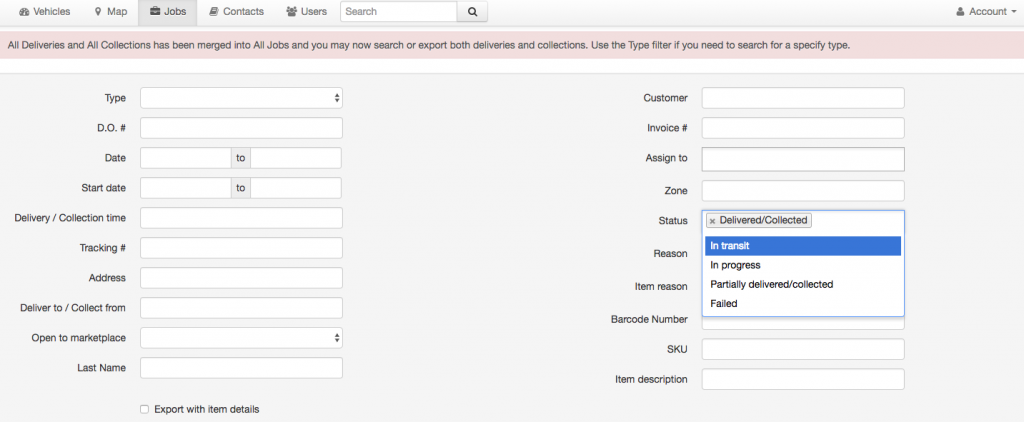Click the magnifying glass search button
The image size is (1024, 422).
pos(472,12)
